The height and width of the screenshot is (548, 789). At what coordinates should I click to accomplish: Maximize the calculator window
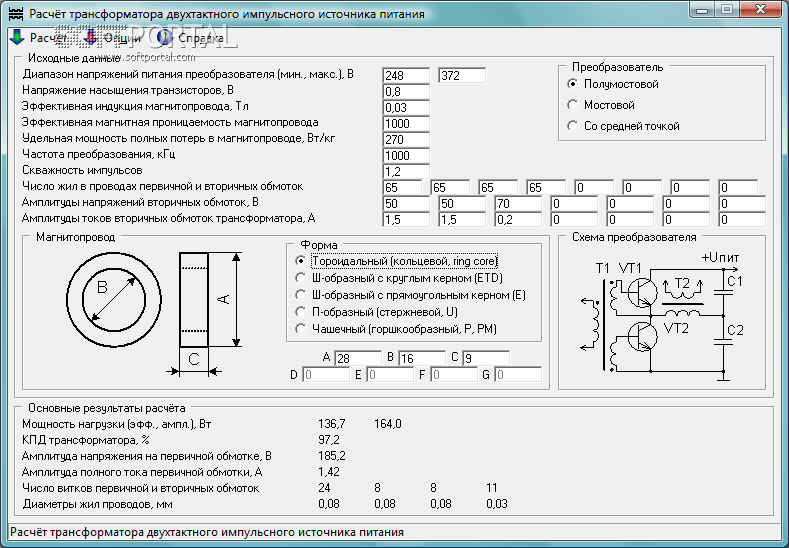tap(727, 10)
